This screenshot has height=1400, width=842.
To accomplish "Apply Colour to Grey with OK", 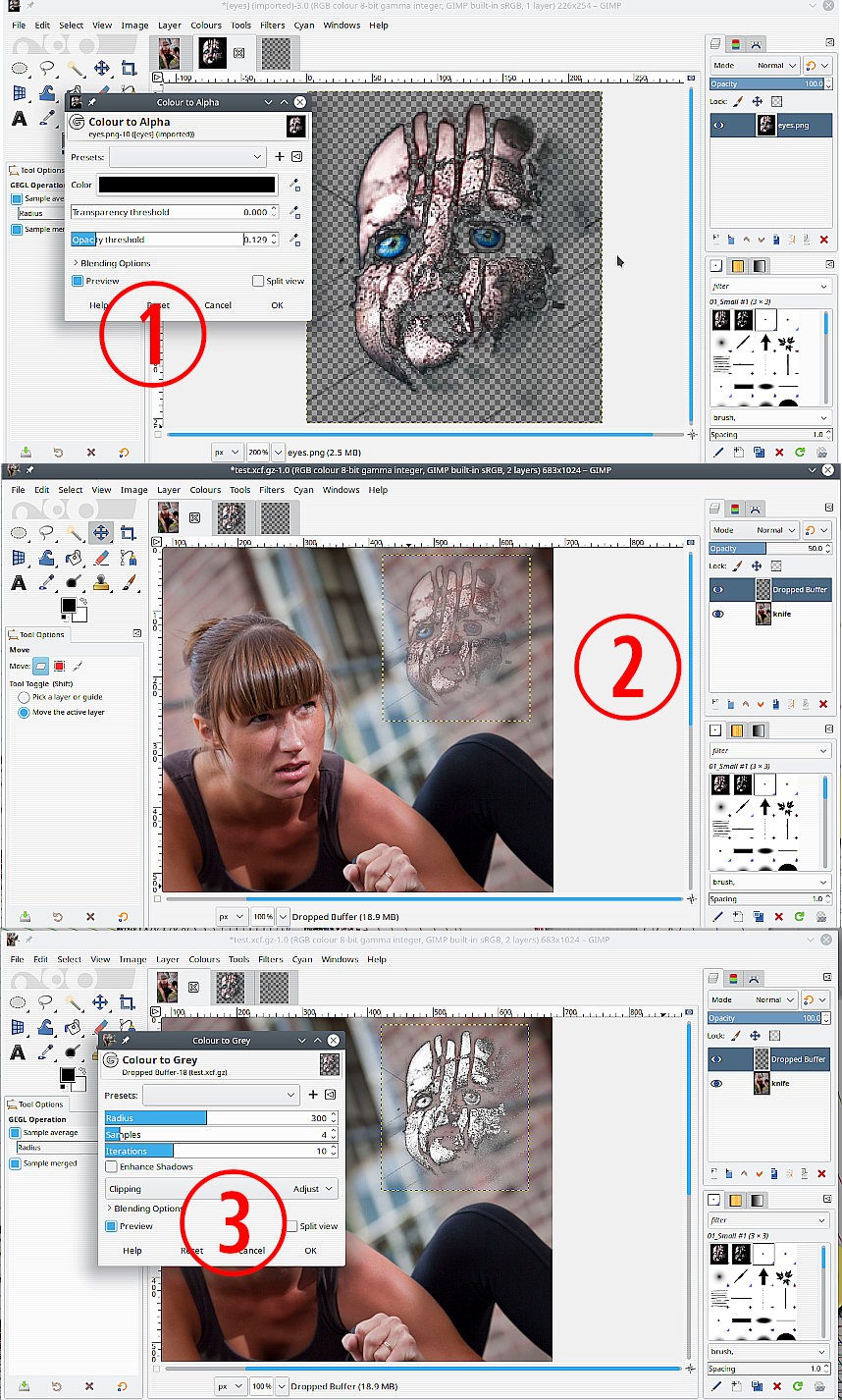I will [310, 1250].
